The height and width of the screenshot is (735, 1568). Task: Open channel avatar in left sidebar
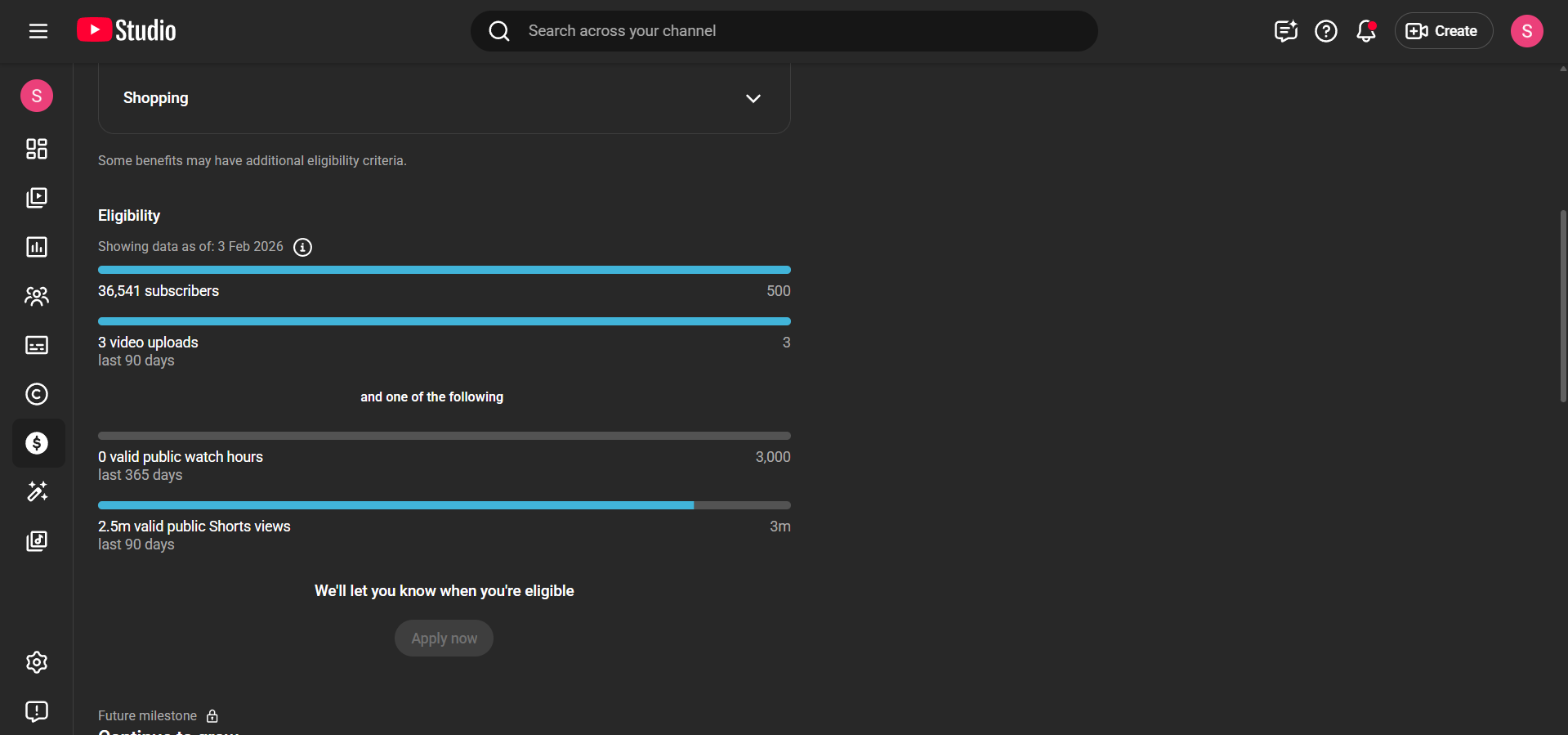pyautogui.click(x=37, y=96)
